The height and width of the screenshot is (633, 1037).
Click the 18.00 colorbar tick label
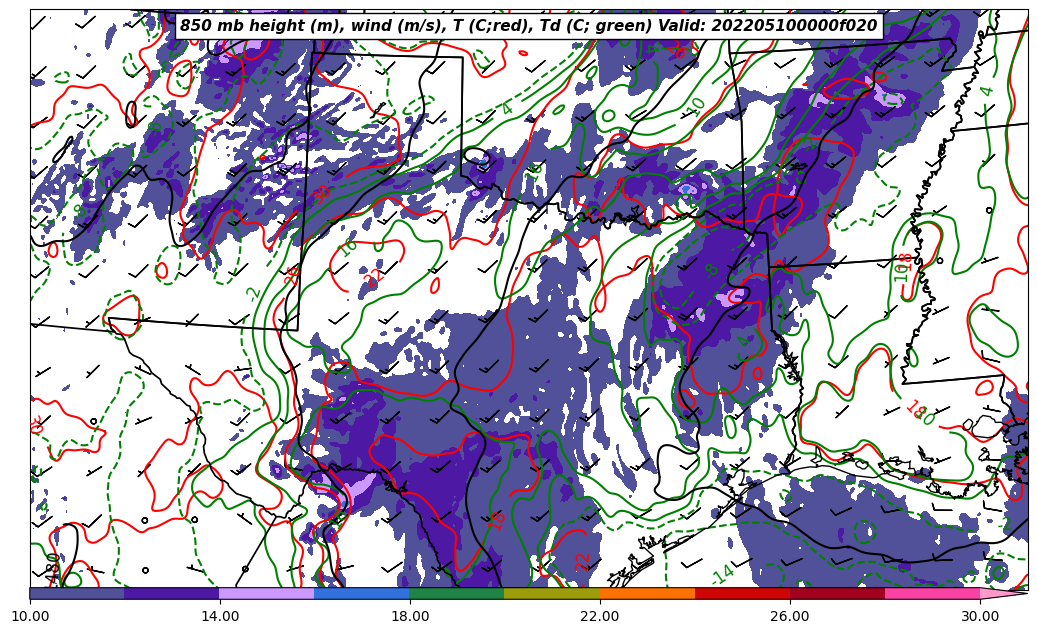[410, 616]
